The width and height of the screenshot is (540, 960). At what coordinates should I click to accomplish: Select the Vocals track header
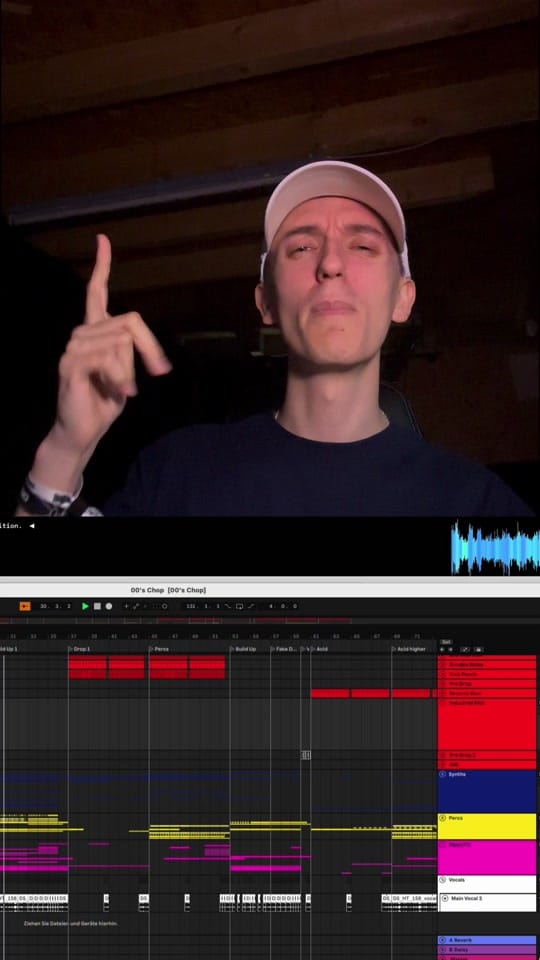(x=487, y=883)
